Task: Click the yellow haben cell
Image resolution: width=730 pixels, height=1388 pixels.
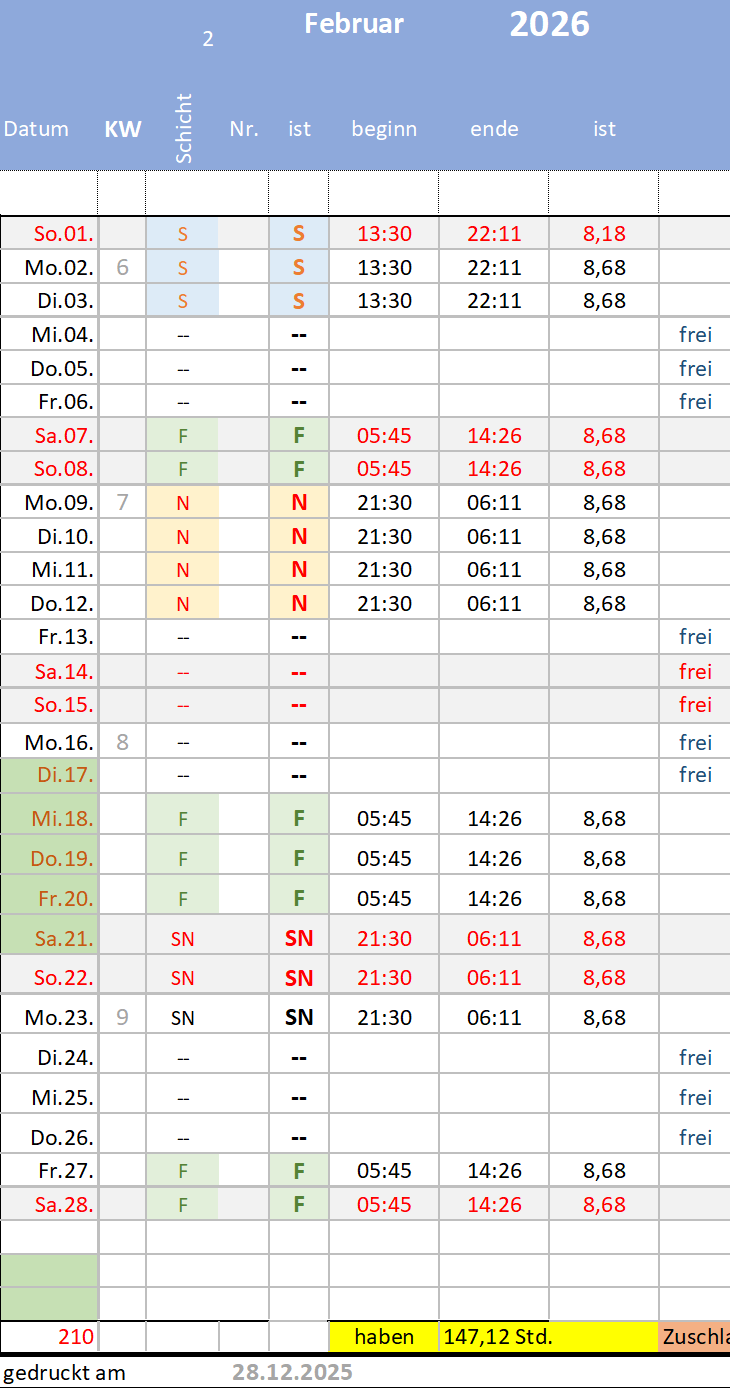Action: click(x=384, y=1337)
